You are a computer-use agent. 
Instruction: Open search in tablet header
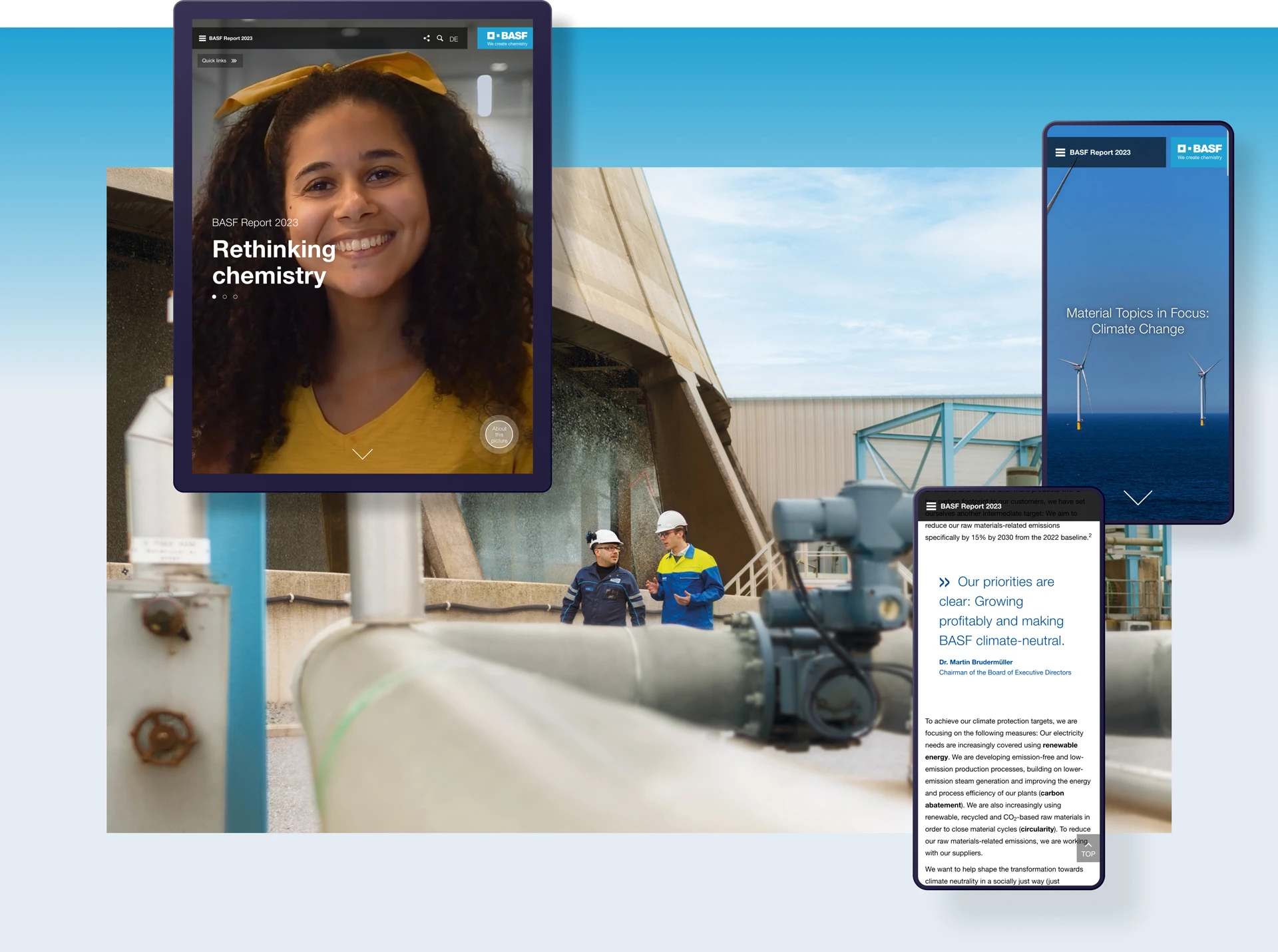click(x=440, y=39)
